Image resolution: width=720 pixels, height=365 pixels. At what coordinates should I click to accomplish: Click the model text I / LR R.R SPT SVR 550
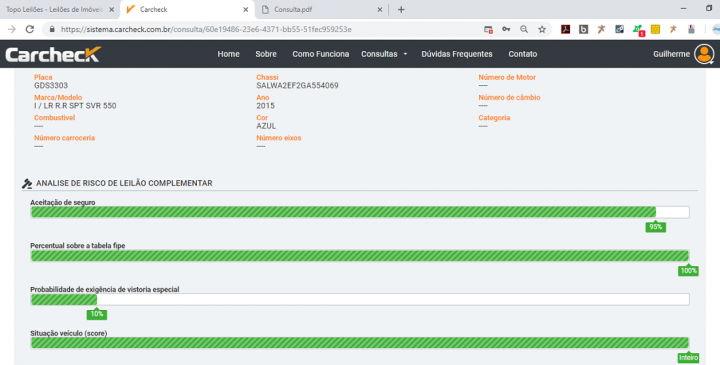coord(75,106)
